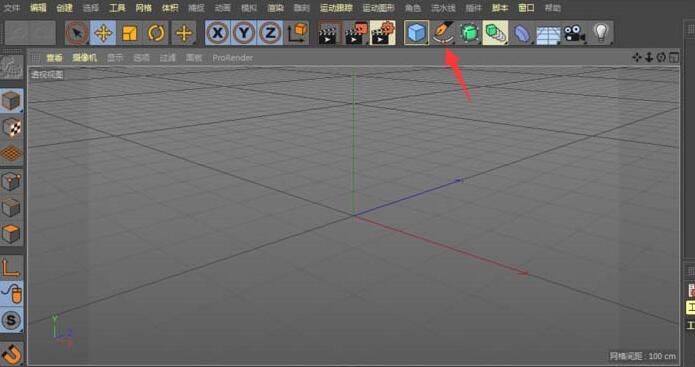Toggle the X axis lock
This screenshot has height=367, width=695.
(x=218, y=33)
